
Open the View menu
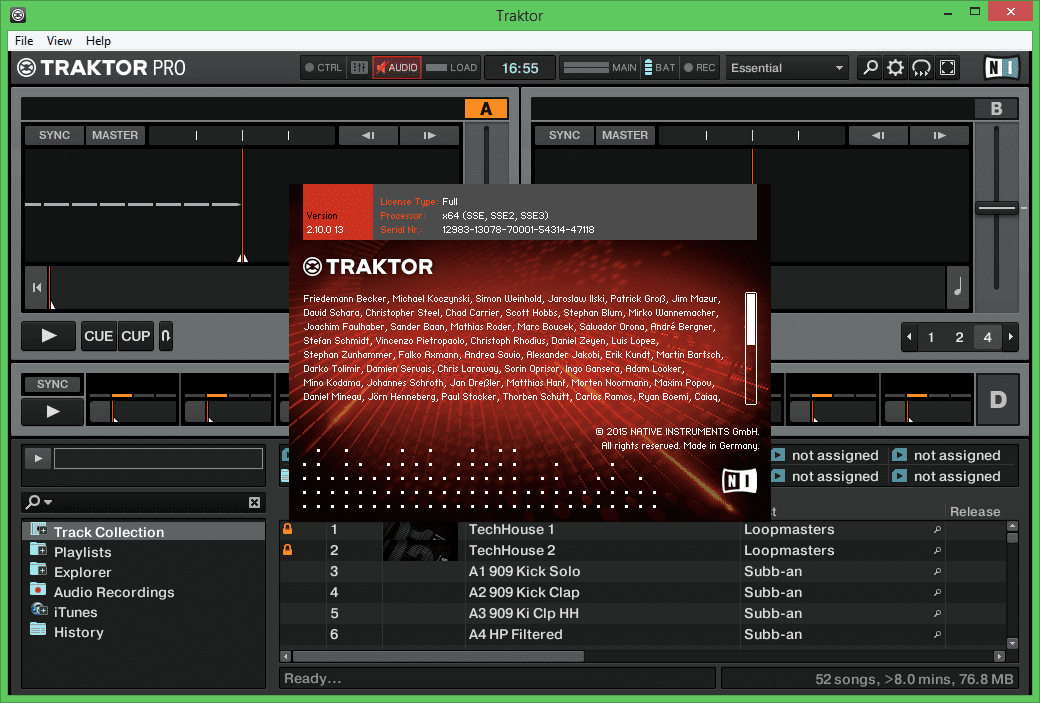tap(59, 40)
